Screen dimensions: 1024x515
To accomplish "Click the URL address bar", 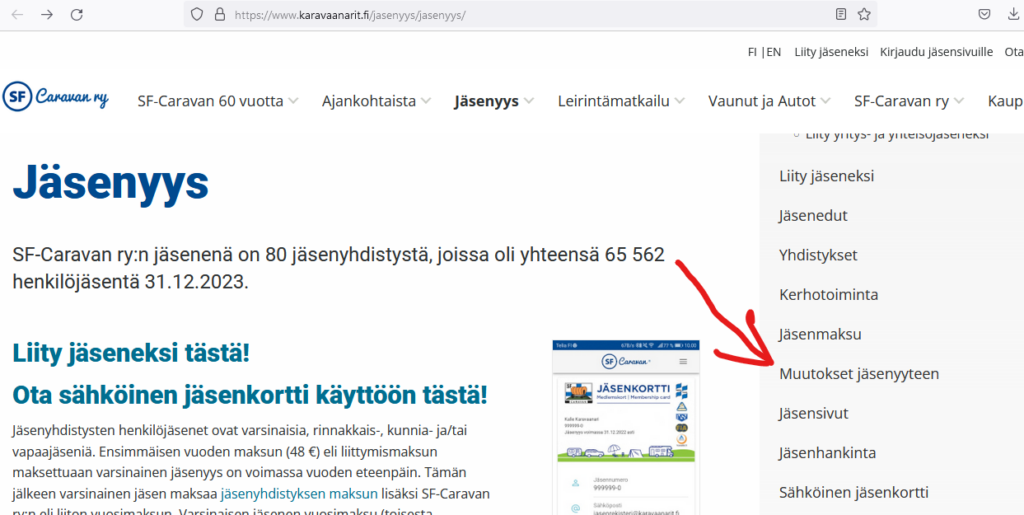I will pyautogui.click(x=520, y=15).
